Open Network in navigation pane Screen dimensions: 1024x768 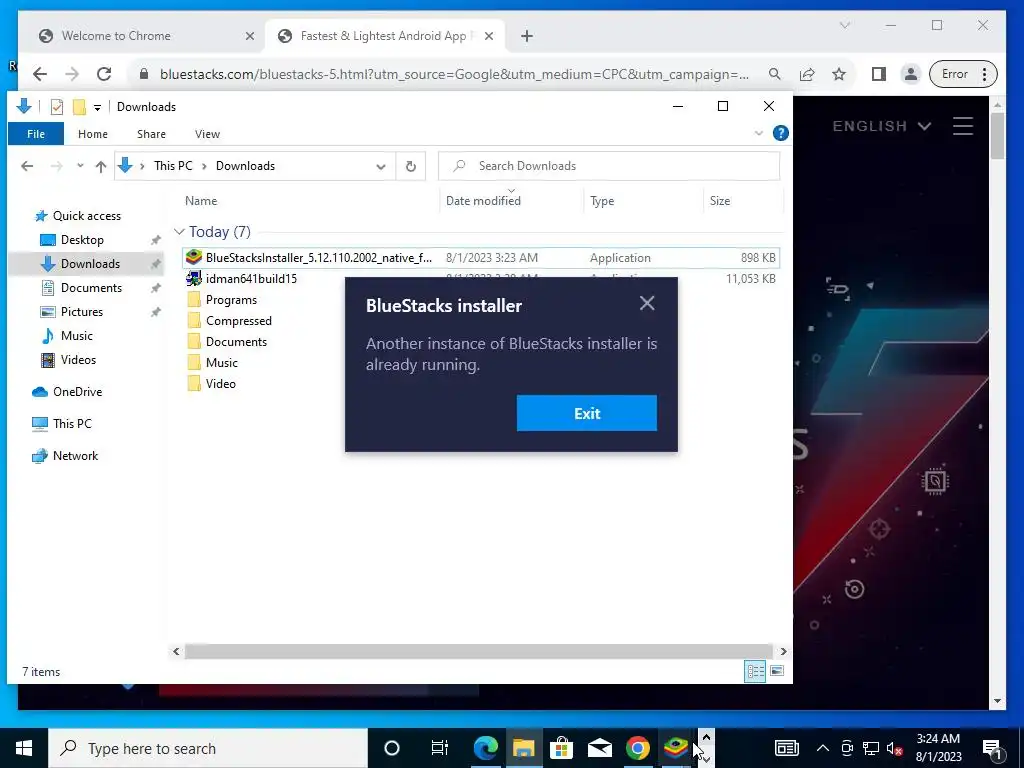[75, 456]
